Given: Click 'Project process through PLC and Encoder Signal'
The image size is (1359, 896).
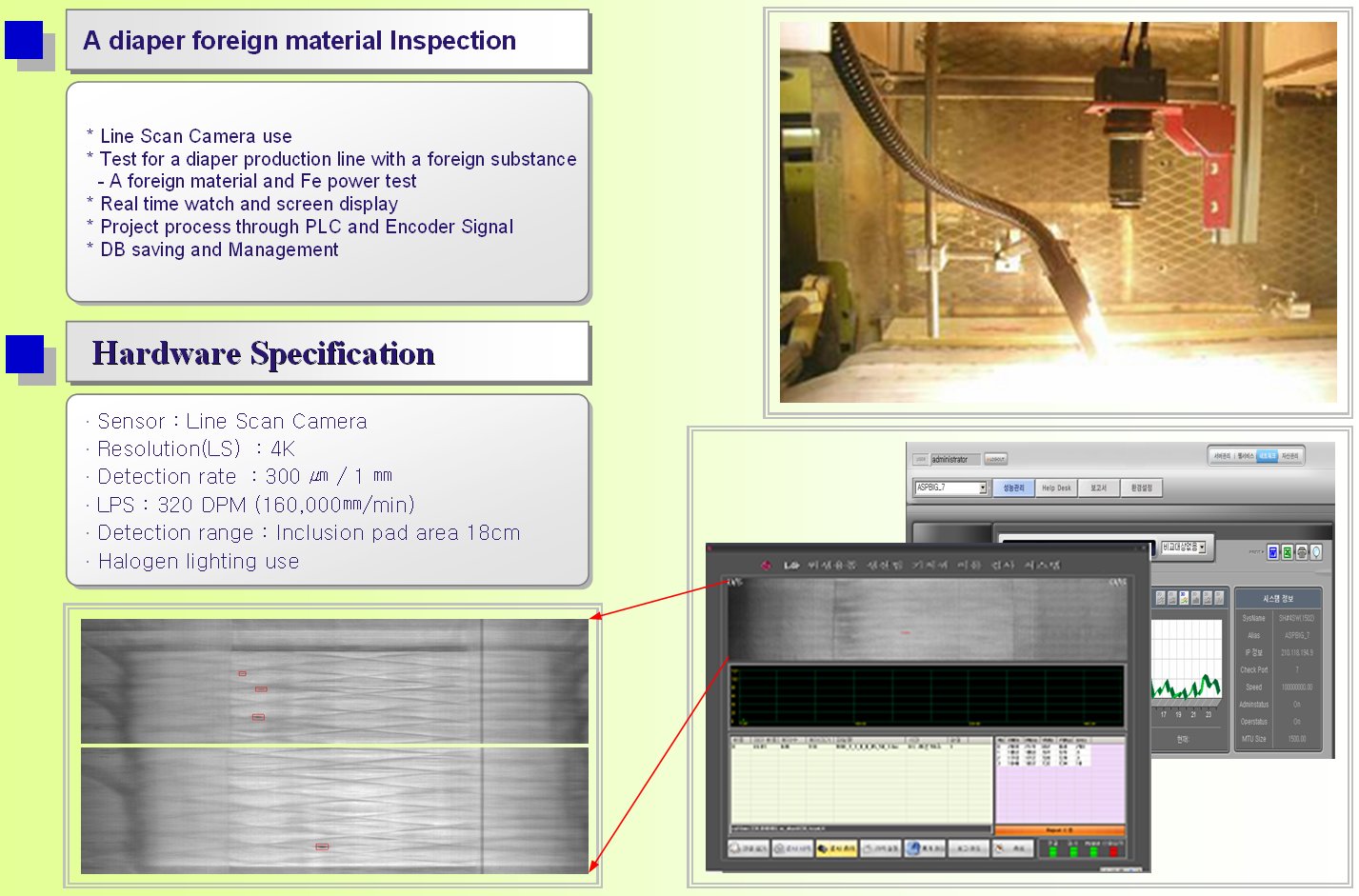Looking at the screenshot, I should 307,227.
